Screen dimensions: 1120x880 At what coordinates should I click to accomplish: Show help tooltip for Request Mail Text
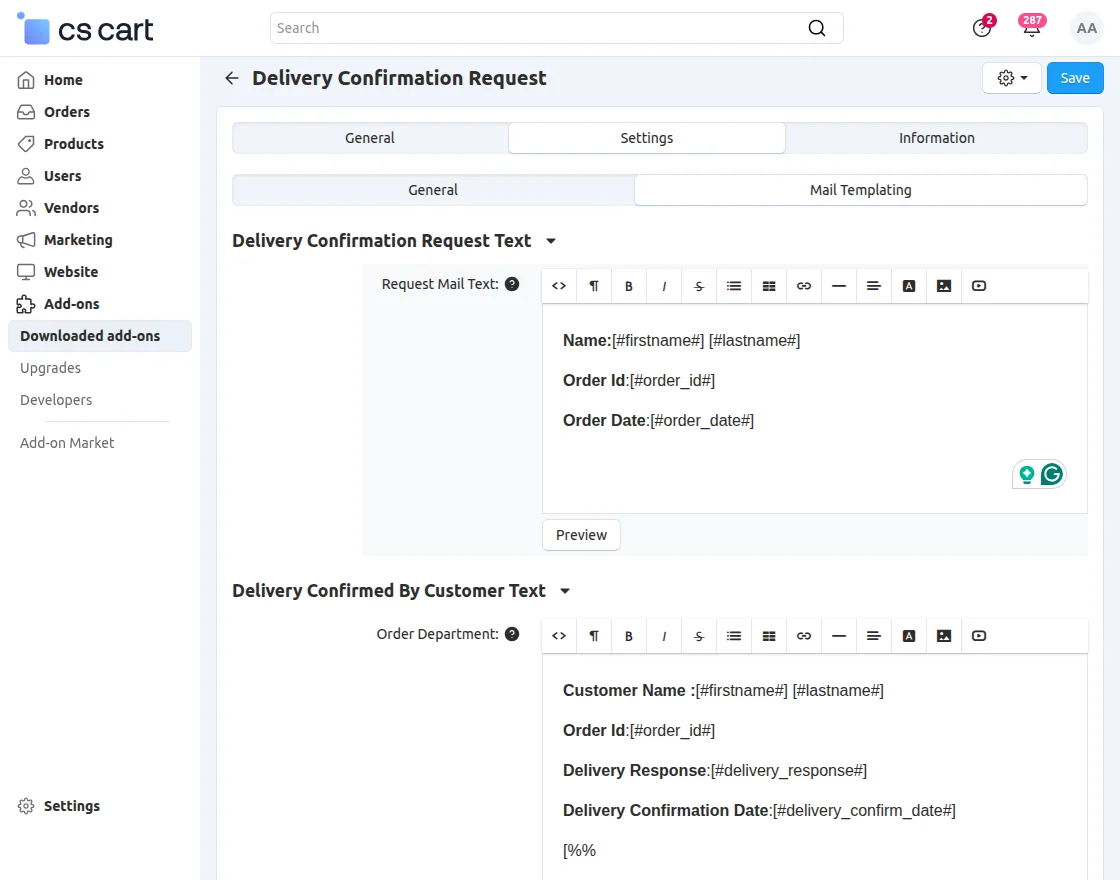point(512,284)
